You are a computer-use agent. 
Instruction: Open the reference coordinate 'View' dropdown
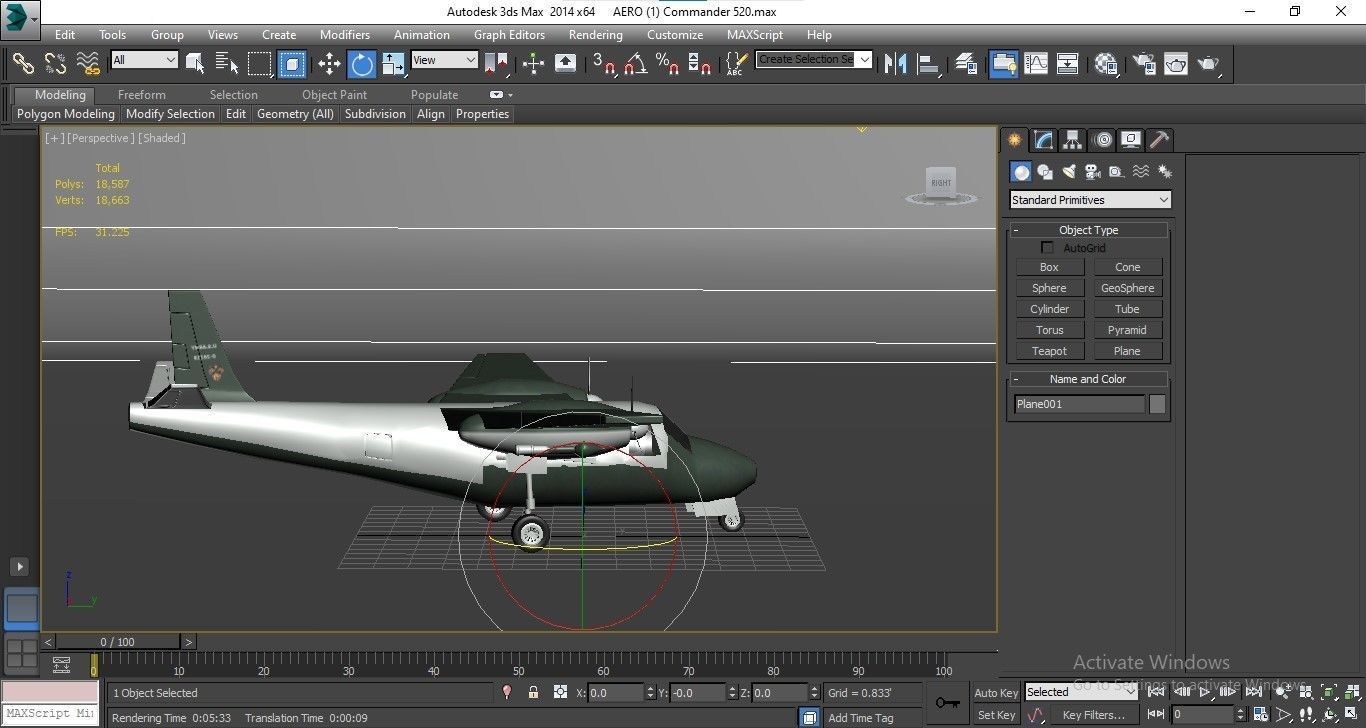coord(444,60)
